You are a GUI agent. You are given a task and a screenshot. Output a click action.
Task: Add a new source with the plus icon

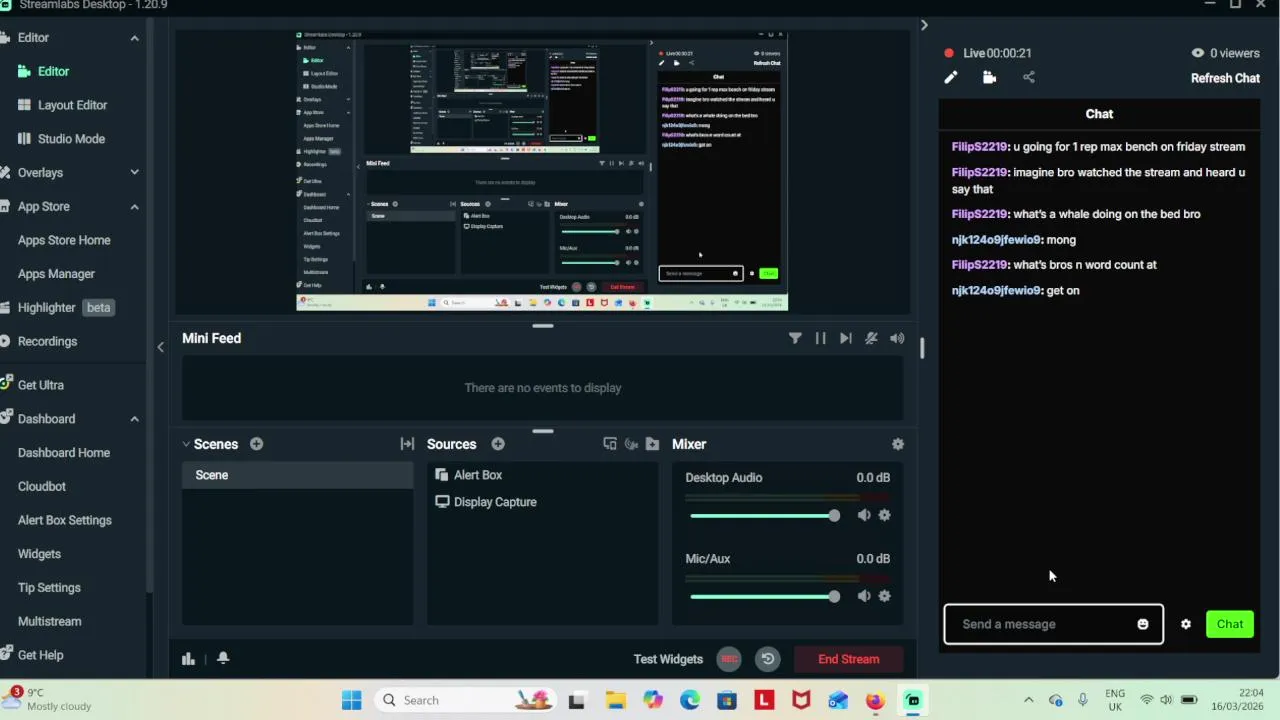(x=498, y=444)
